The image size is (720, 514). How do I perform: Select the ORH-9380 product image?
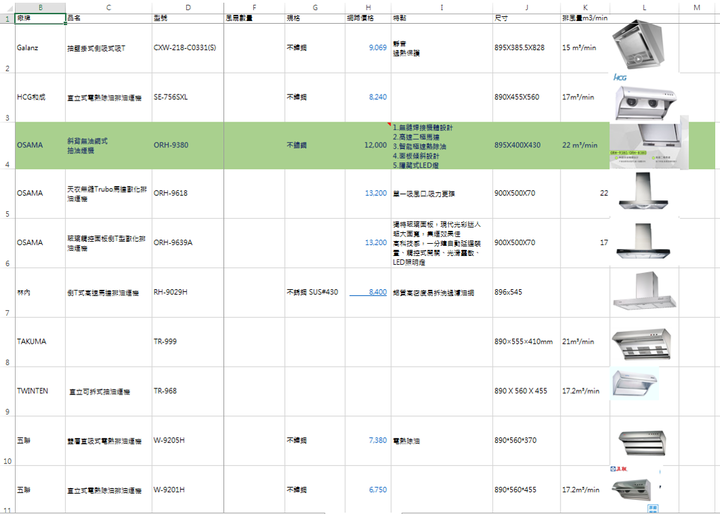tap(649, 144)
